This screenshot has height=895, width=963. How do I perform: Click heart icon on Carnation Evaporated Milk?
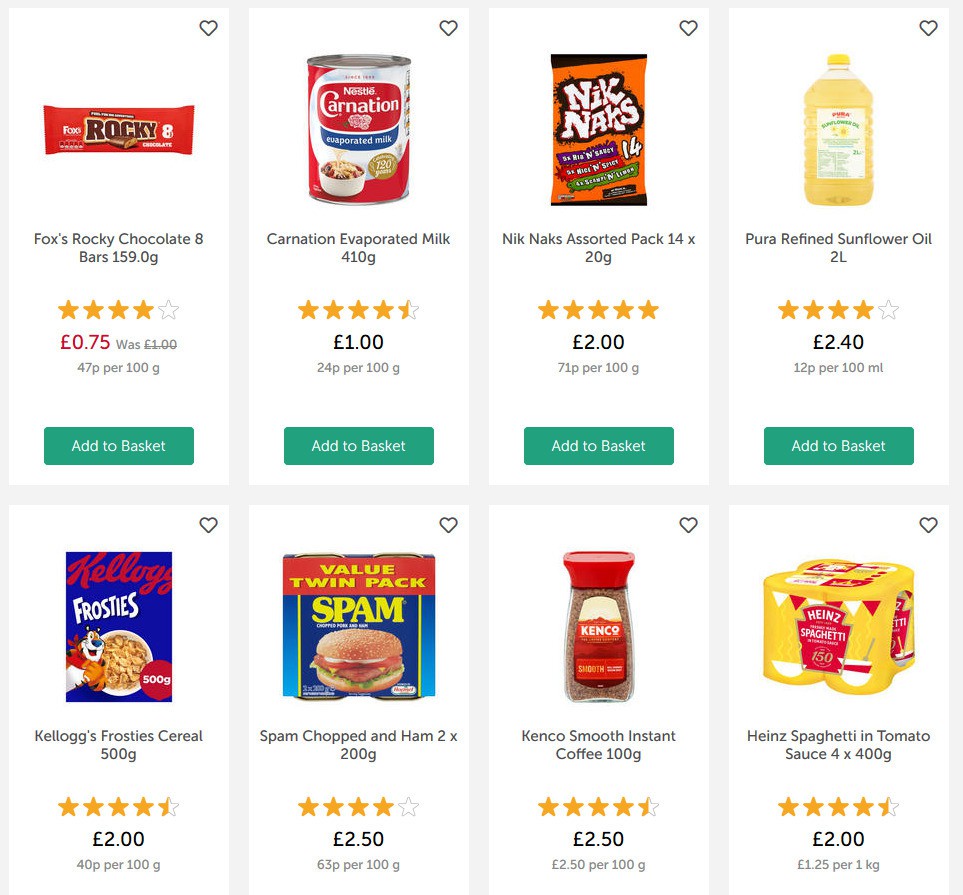point(448,29)
